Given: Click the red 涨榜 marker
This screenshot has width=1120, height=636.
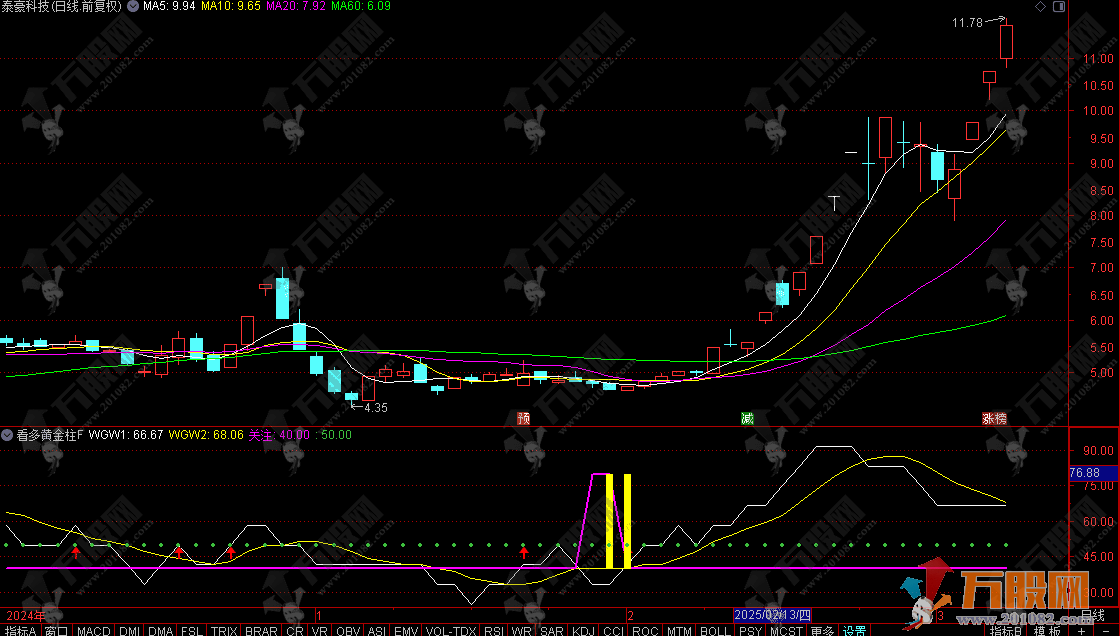Looking at the screenshot, I should click(994, 418).
